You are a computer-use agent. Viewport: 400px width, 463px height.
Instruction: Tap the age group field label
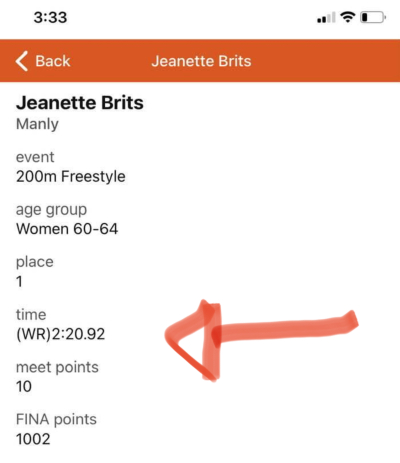click(51, 210)
